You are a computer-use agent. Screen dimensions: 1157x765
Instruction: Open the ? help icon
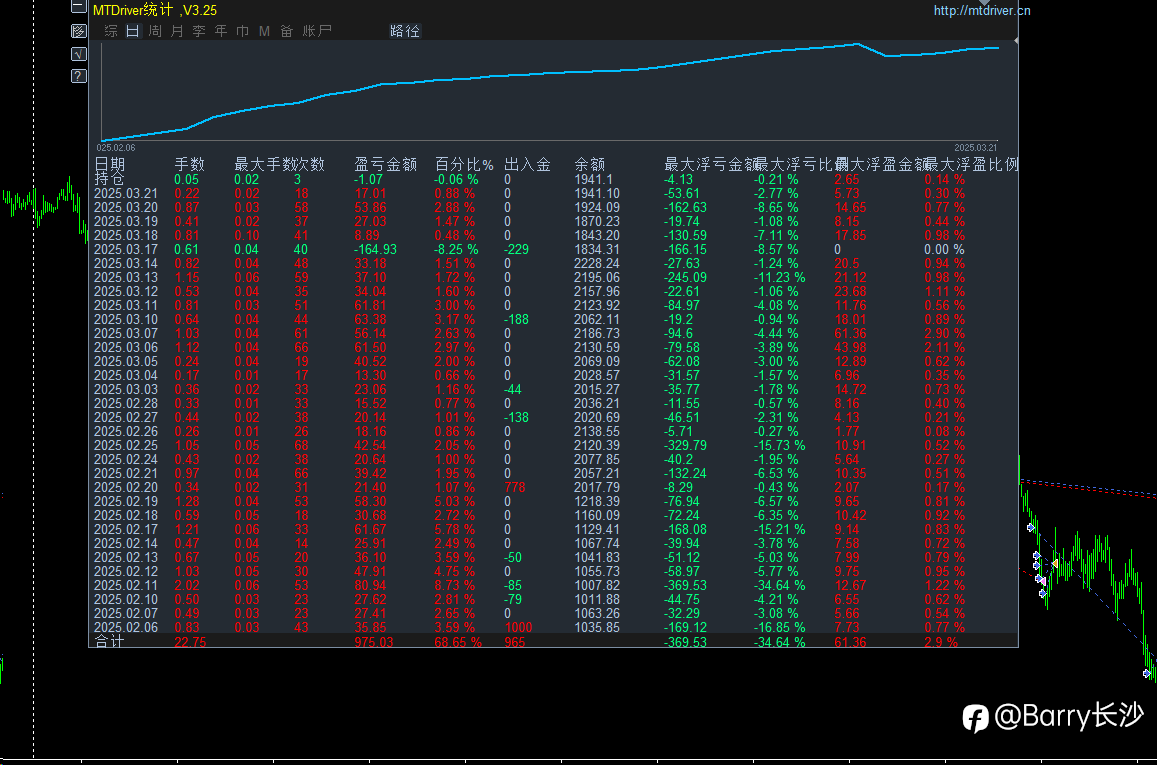click(78, 76)
